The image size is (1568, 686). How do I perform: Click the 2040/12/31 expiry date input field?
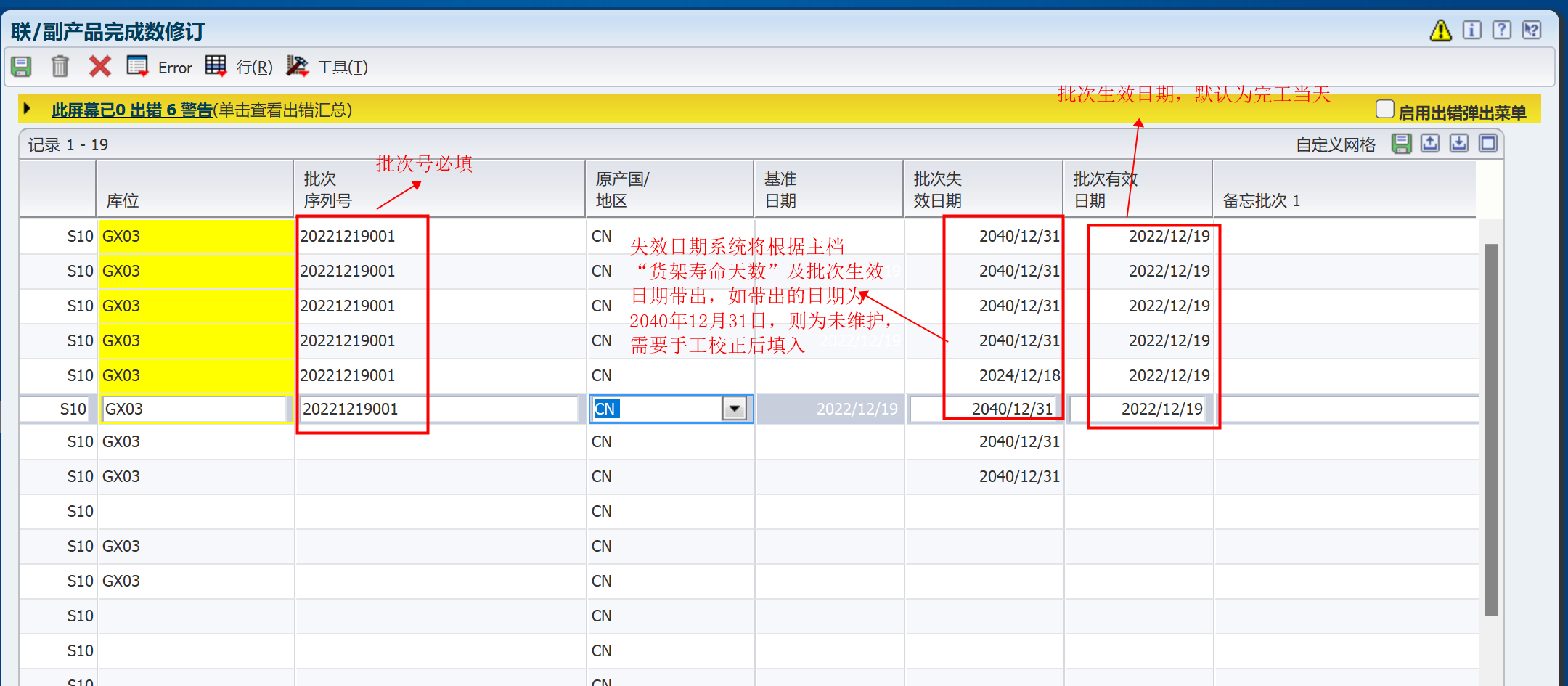(x=984, y=409)
